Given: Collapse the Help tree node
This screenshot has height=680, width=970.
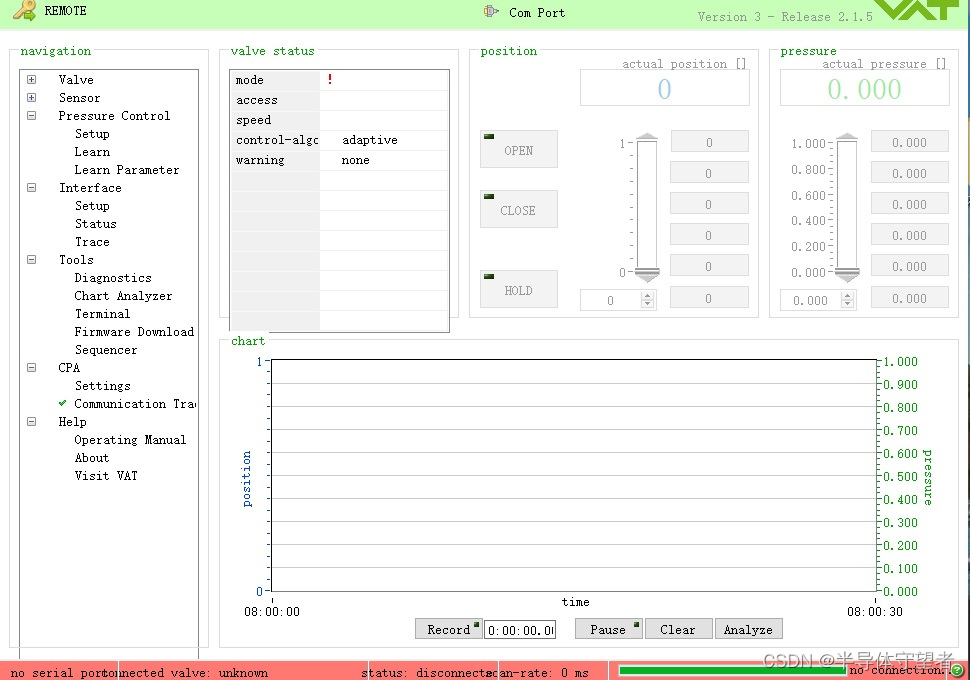Looking at the screenshot, I should point(32,421).
